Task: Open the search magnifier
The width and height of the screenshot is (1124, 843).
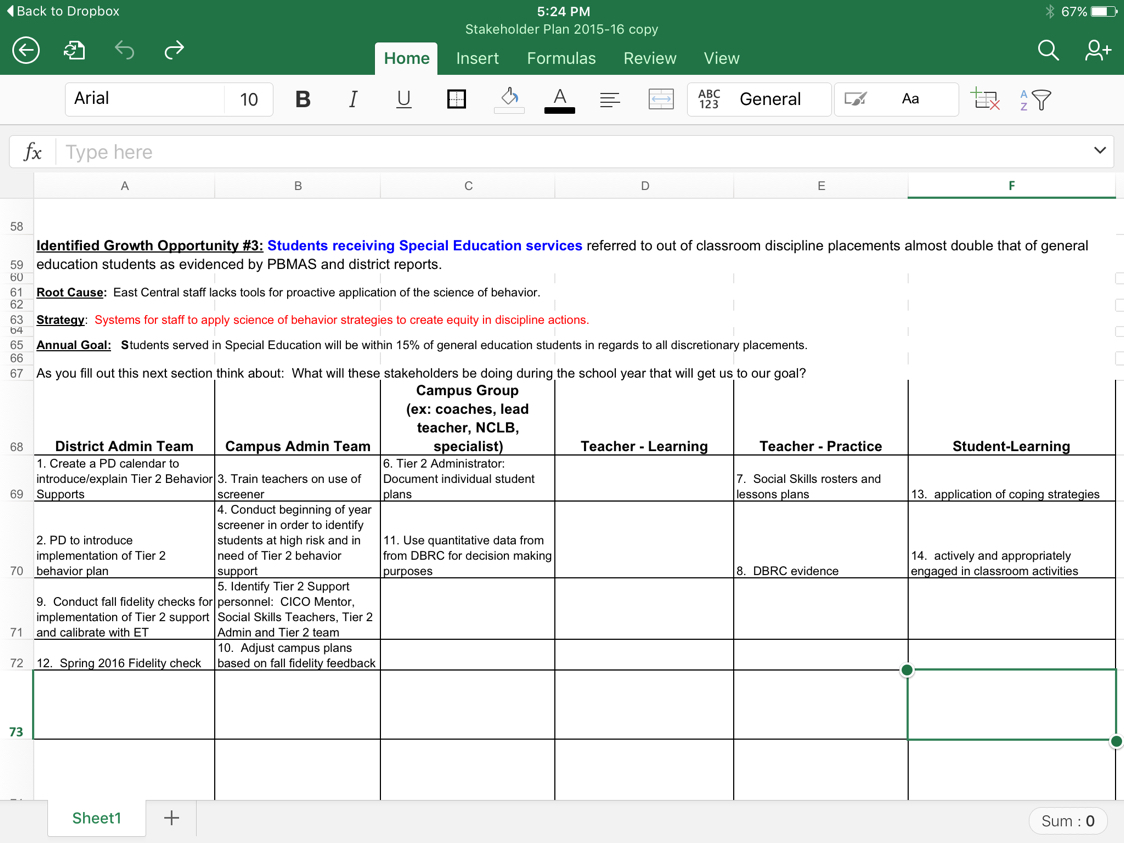Action: point(1047,50)
